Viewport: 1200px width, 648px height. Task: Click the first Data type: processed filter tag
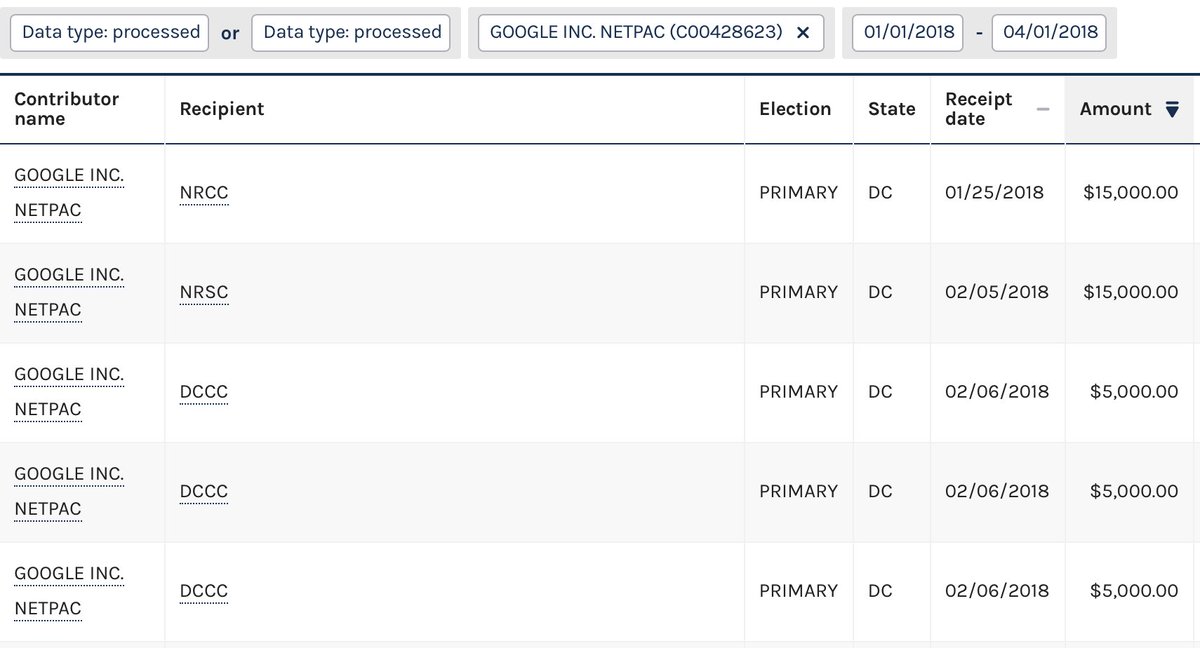(110, 32)
